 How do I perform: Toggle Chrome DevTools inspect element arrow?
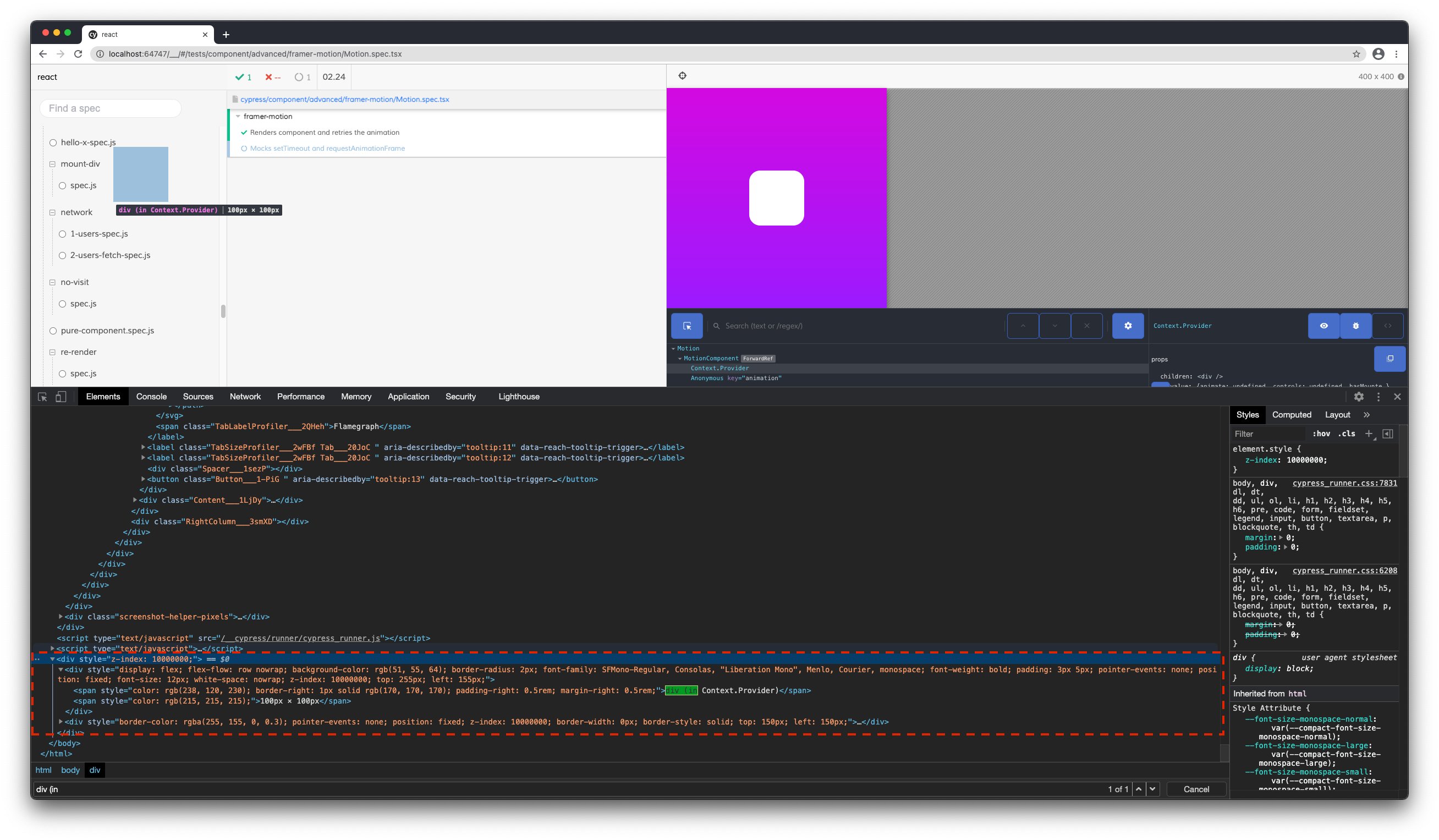(x=42, y=397)
